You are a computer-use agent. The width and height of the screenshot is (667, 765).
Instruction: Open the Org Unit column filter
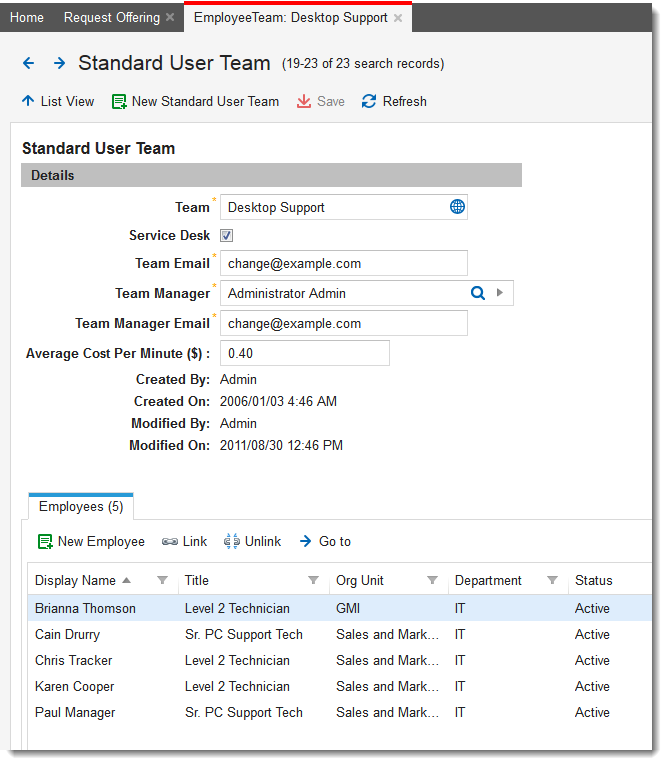click(432, 580)
